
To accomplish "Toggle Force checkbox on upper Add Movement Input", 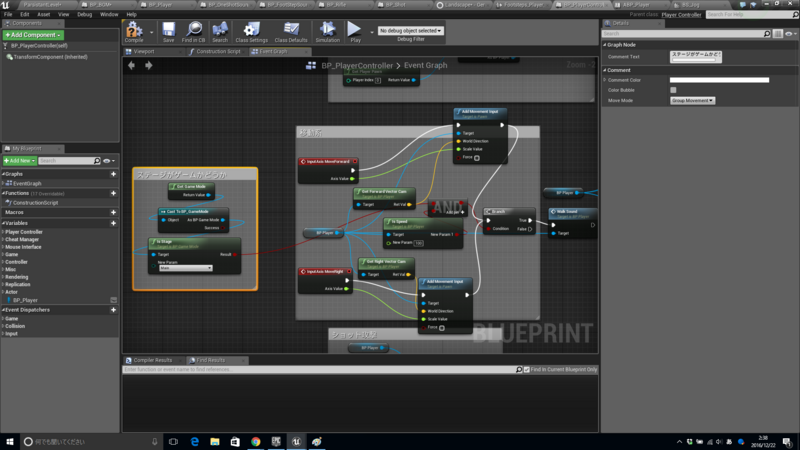I will tap(477, 158).
